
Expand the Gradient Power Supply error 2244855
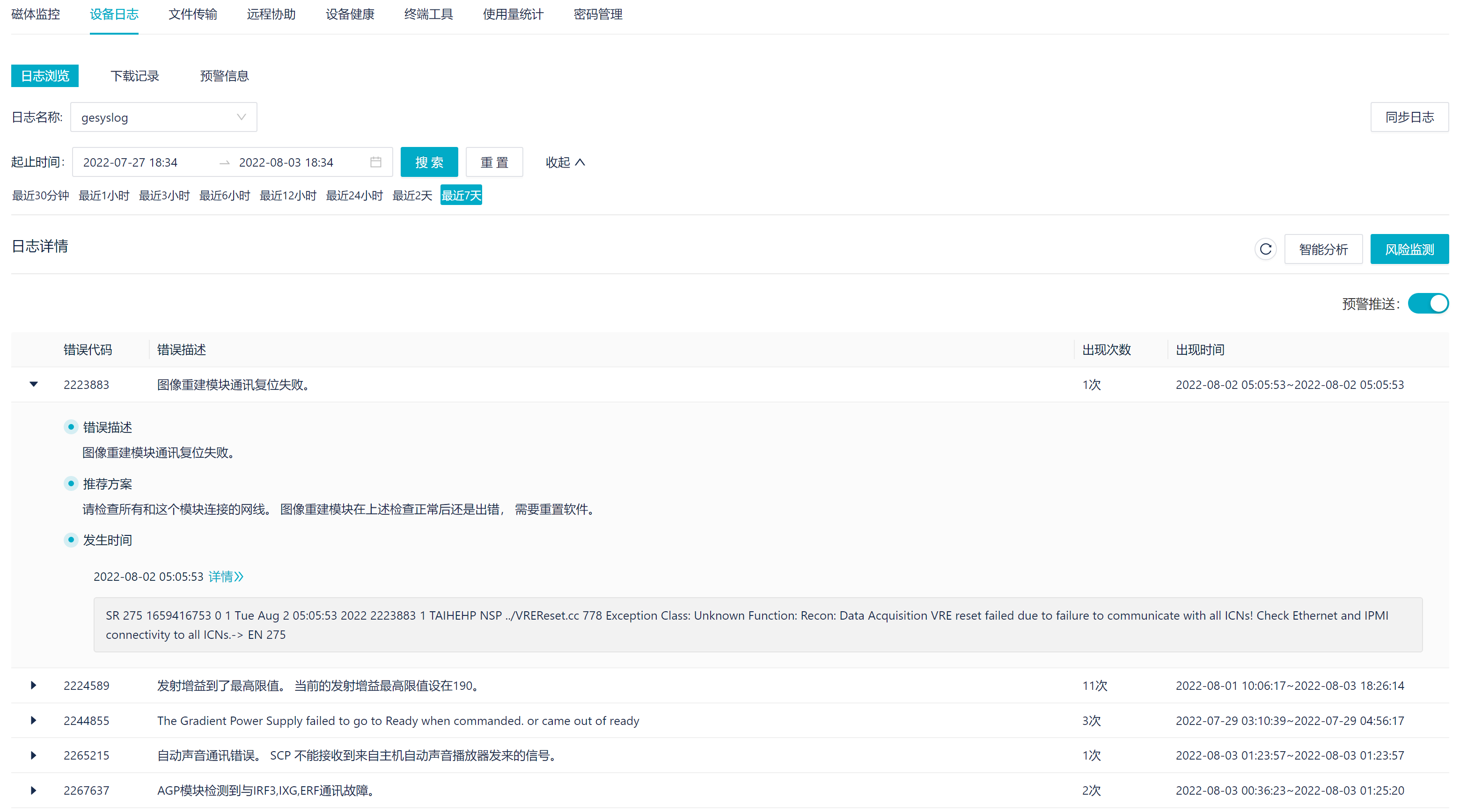[33, 720]
